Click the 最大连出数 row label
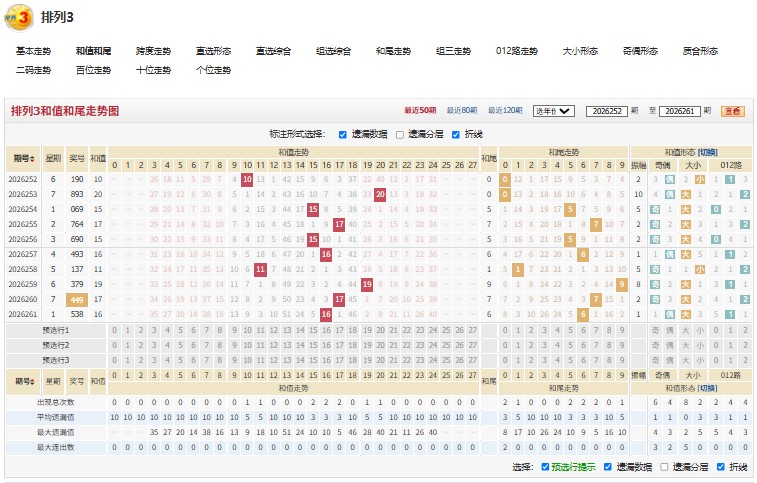Image resolution: width=757 pixels, height=483 pixels. coord(56,448)
